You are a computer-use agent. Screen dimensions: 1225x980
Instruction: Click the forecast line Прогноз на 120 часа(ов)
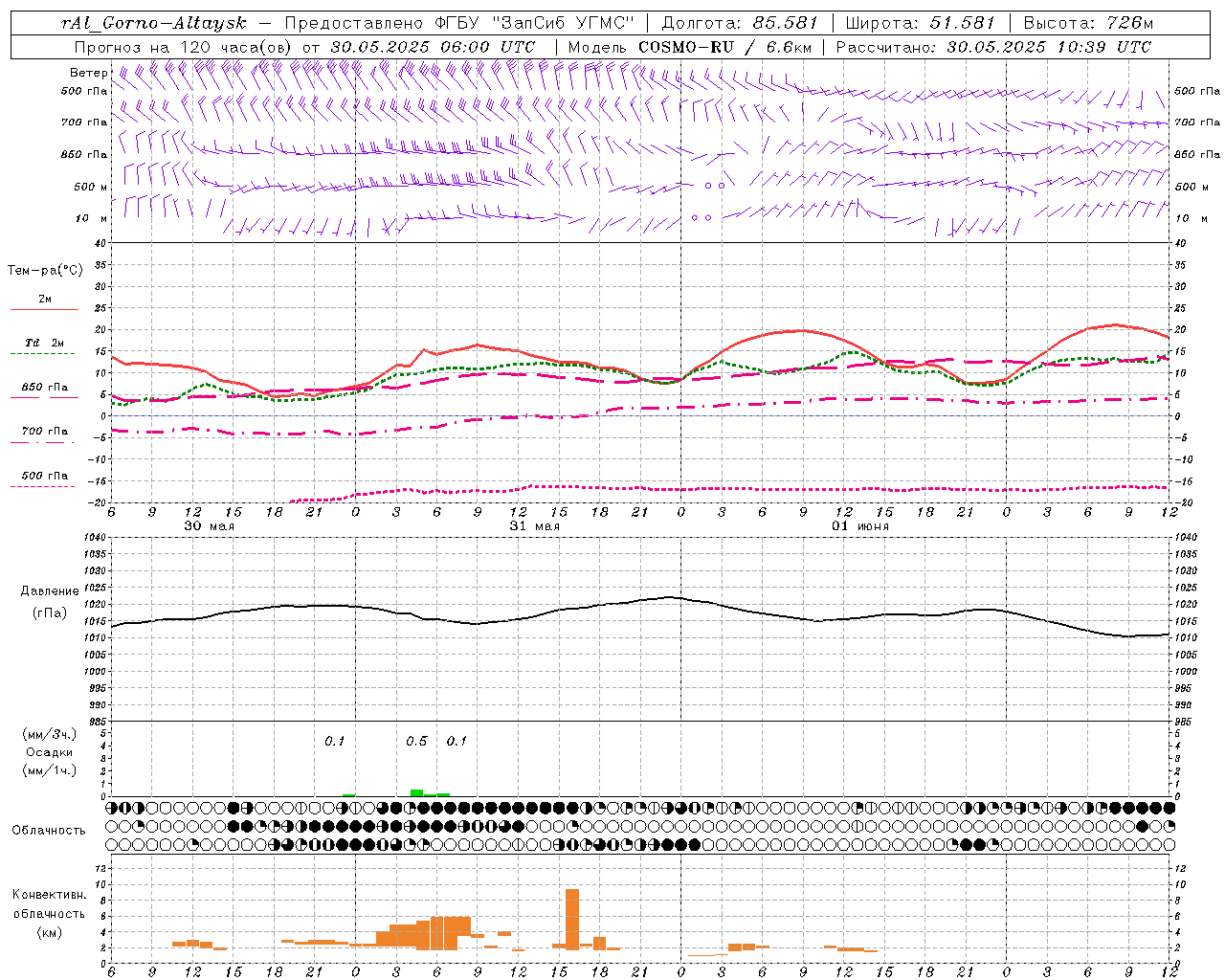click(184, 47)
